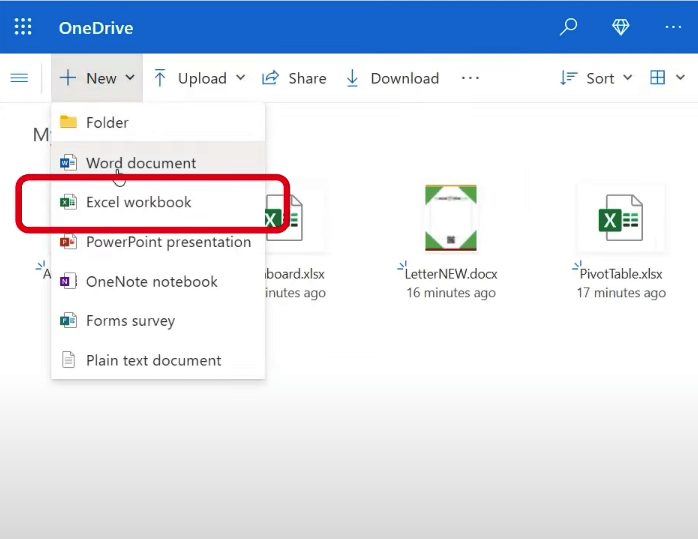Open the toolbar overflow ellipsis
The height and width of the screenshot is (539, 698).
[470, 78]
